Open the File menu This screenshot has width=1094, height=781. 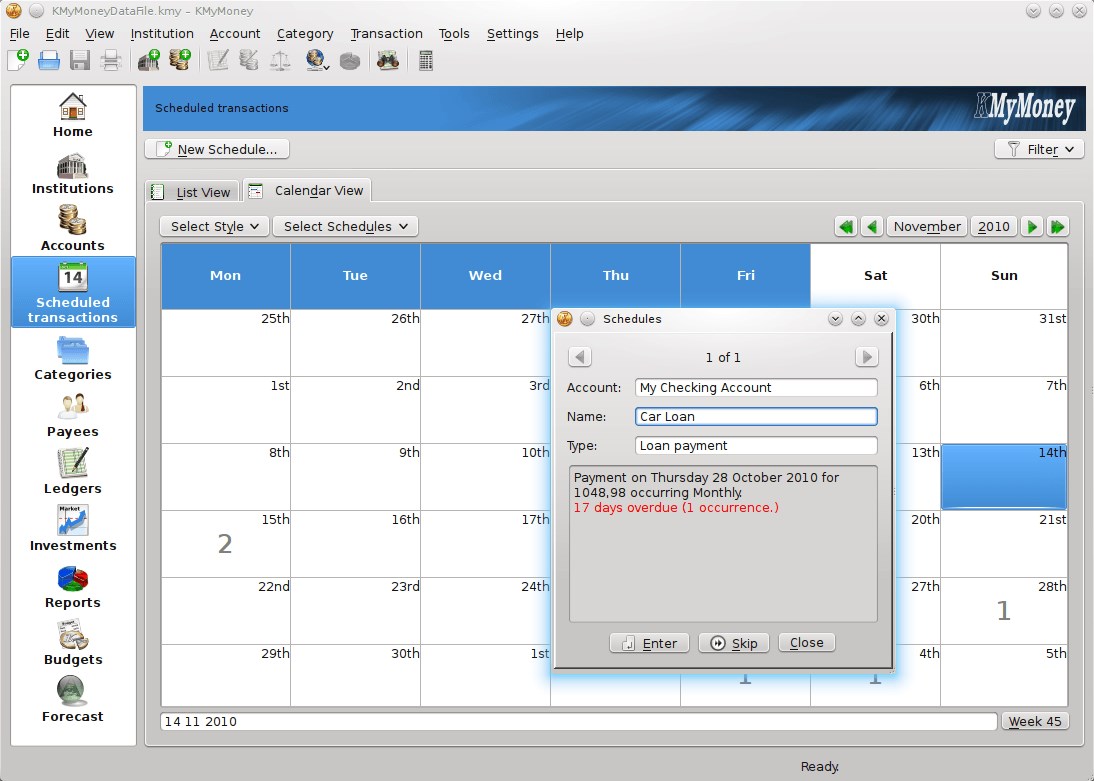tap(20, 34)
